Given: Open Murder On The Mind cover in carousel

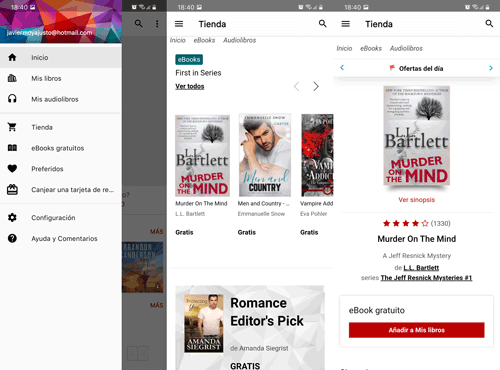Looking at the screenshot, I should coord(202,155).
